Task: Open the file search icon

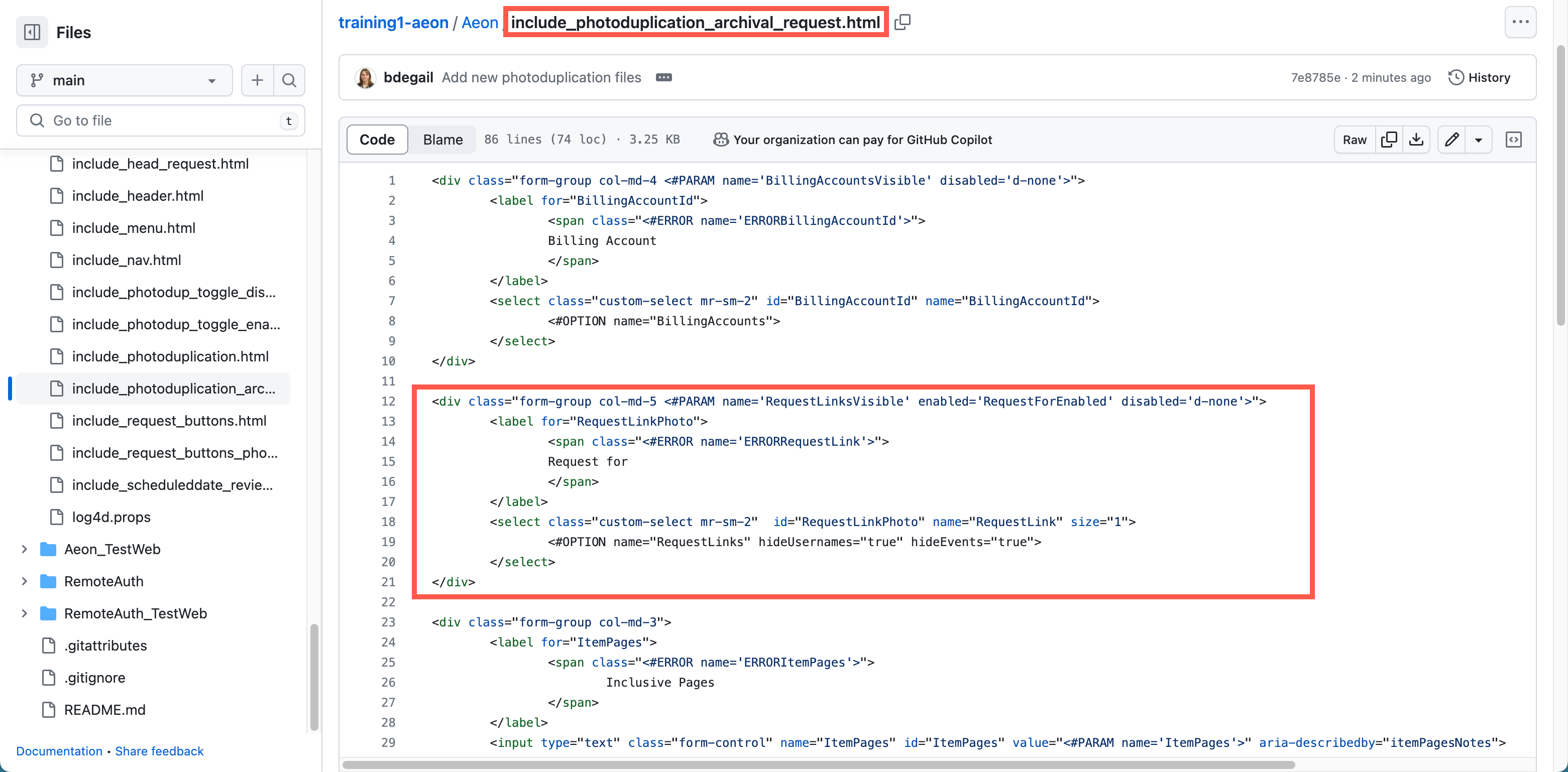Action: (x=289, y=80)
